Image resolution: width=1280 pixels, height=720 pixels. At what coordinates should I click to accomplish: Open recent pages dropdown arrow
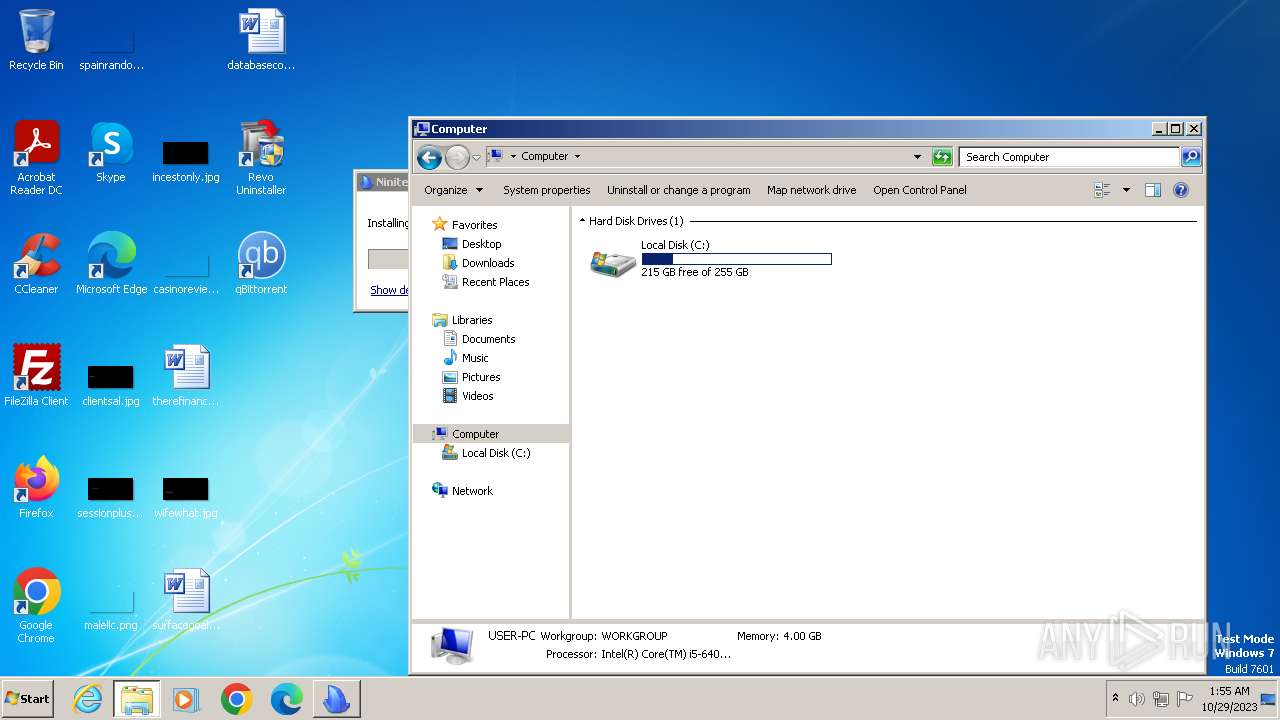click(x=476, y=157)
